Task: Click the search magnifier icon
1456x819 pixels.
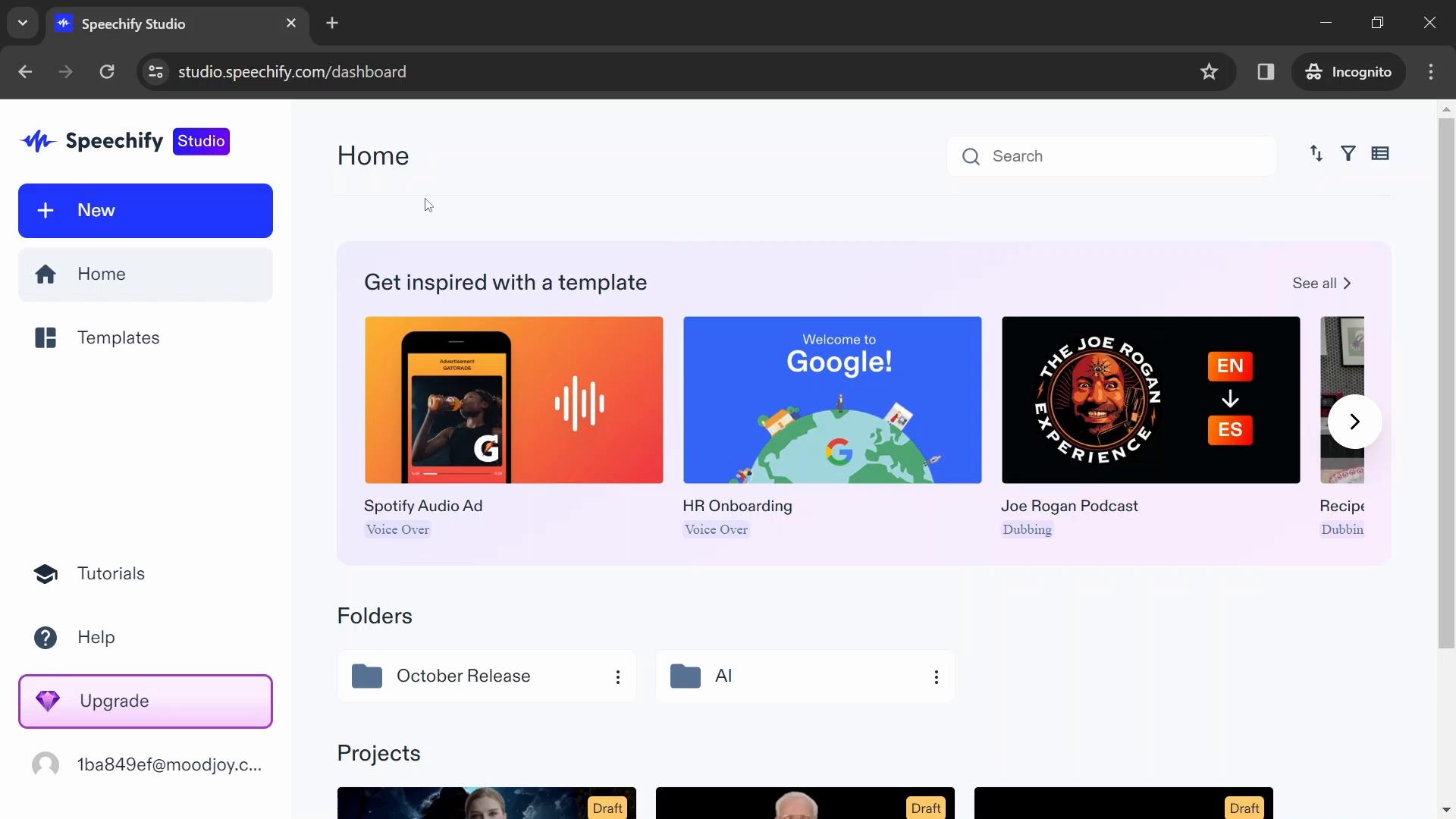Action: (x=971, y=156)
